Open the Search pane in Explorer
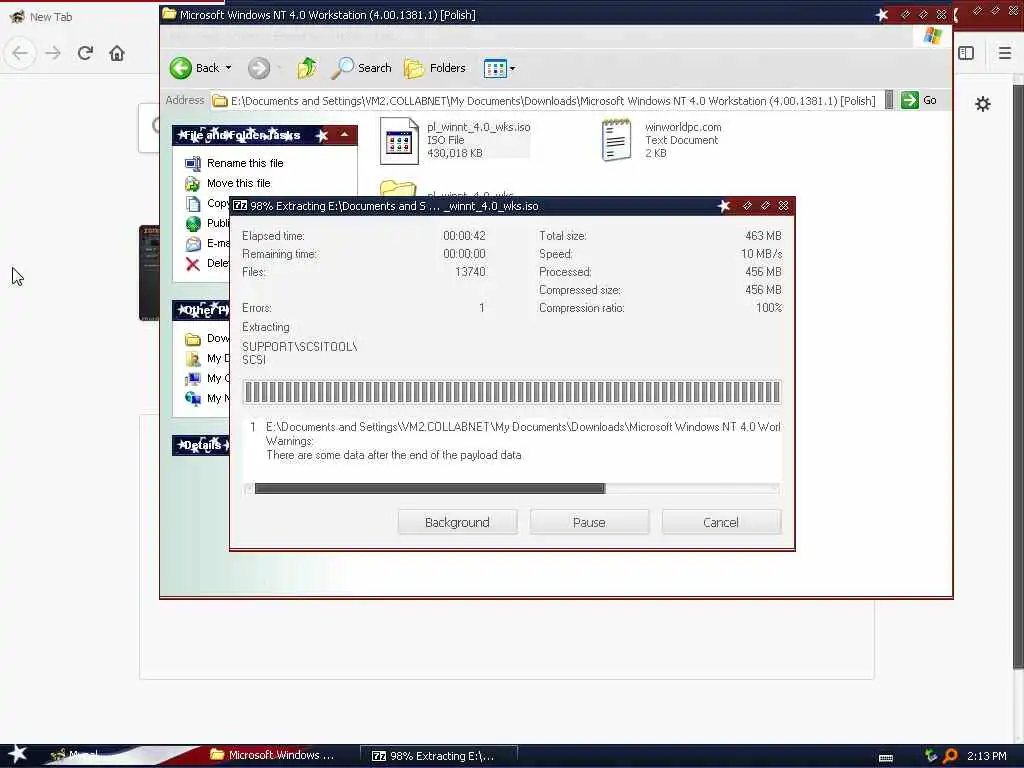The image size is (1024, 768). point(362,68)
